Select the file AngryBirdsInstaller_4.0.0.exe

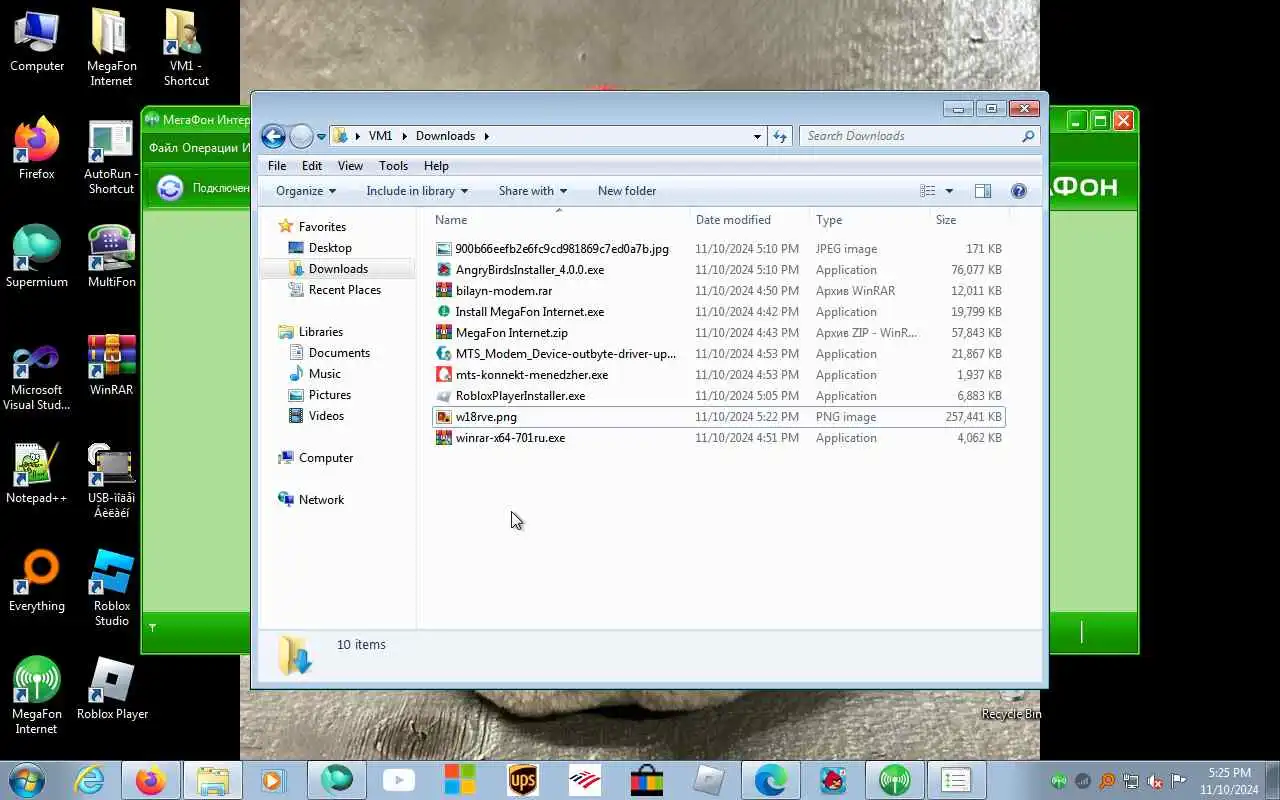click(530, 270)
